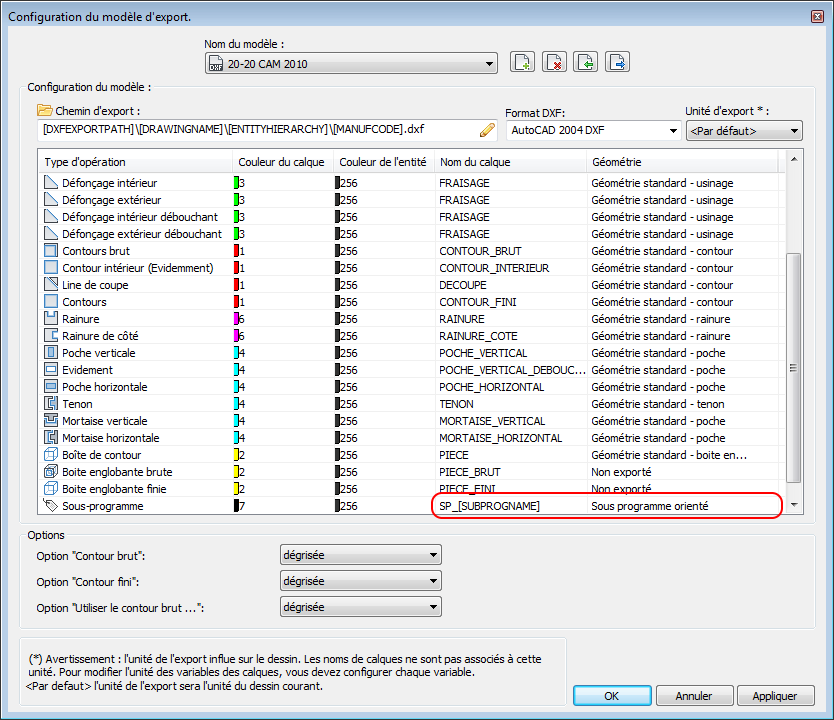Click the green layer color swatch for Défonçage intérieur
This screenshot has width=834, height=720.
point(236,183)
